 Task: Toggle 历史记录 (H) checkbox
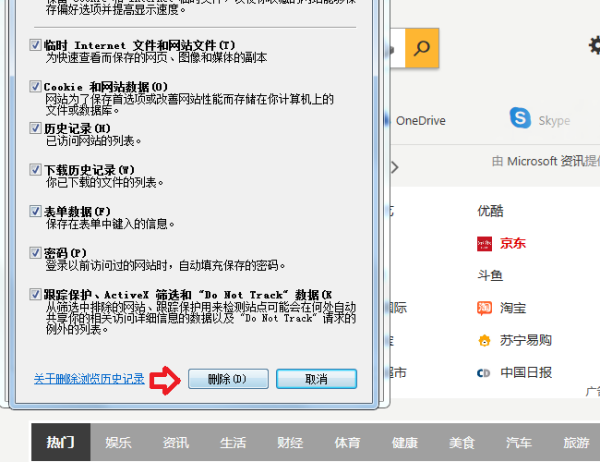[35, 128]
